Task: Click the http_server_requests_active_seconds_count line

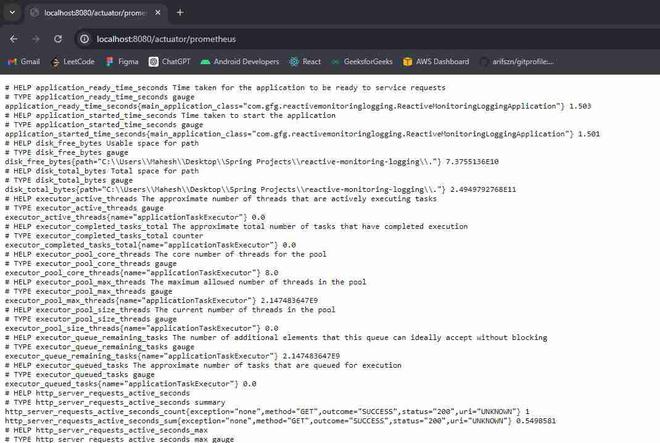Action: (267, 412)
